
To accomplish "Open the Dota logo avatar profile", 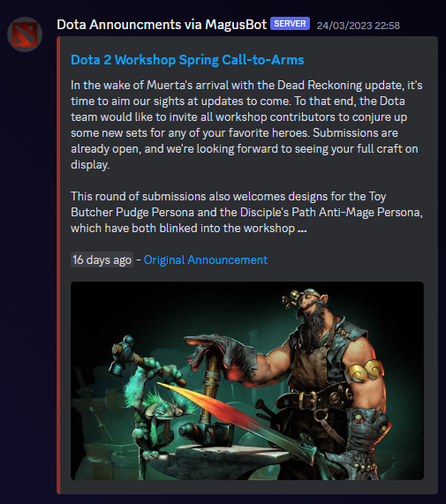I will (x=25, y=34).
